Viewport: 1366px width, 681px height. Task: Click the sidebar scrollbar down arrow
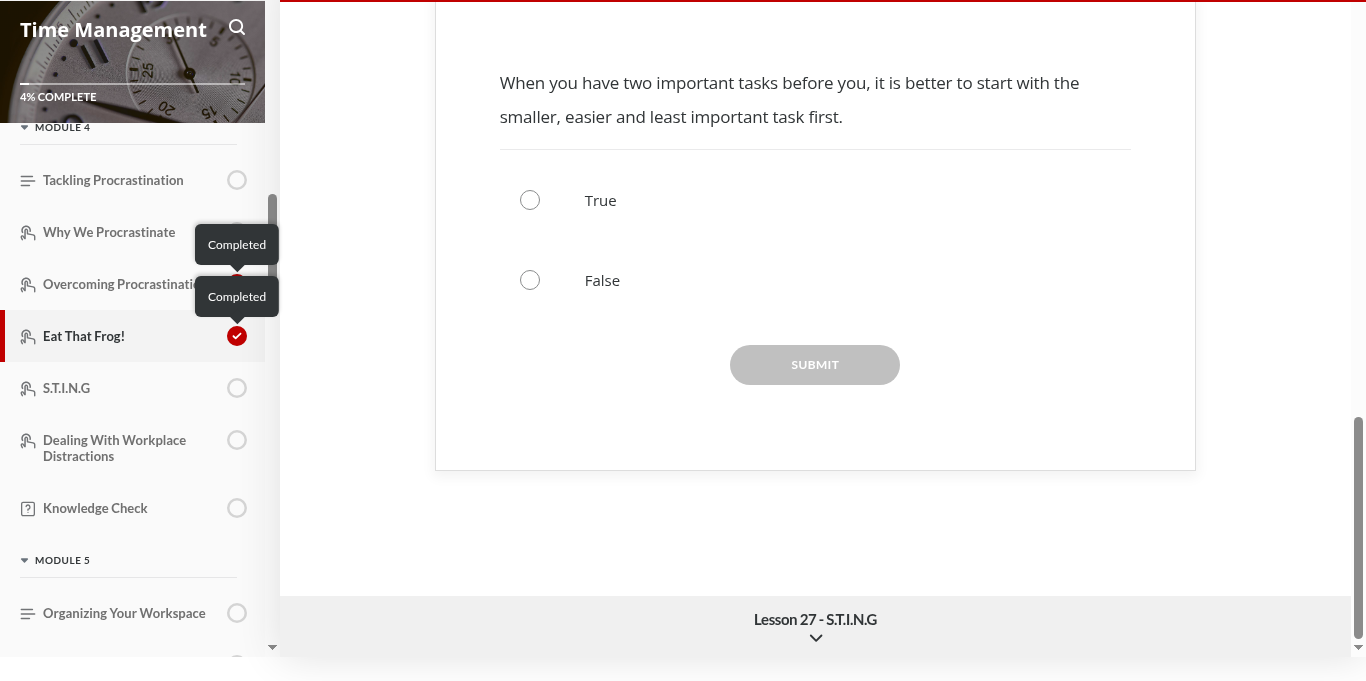tap(272, 647)
